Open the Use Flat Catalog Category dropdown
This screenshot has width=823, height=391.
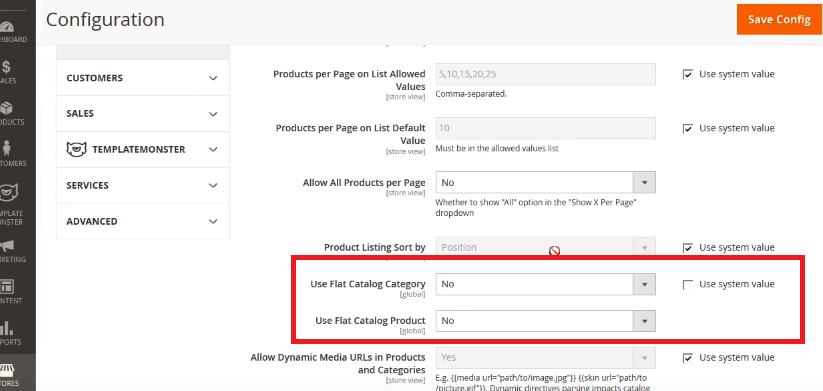(545, 284)
